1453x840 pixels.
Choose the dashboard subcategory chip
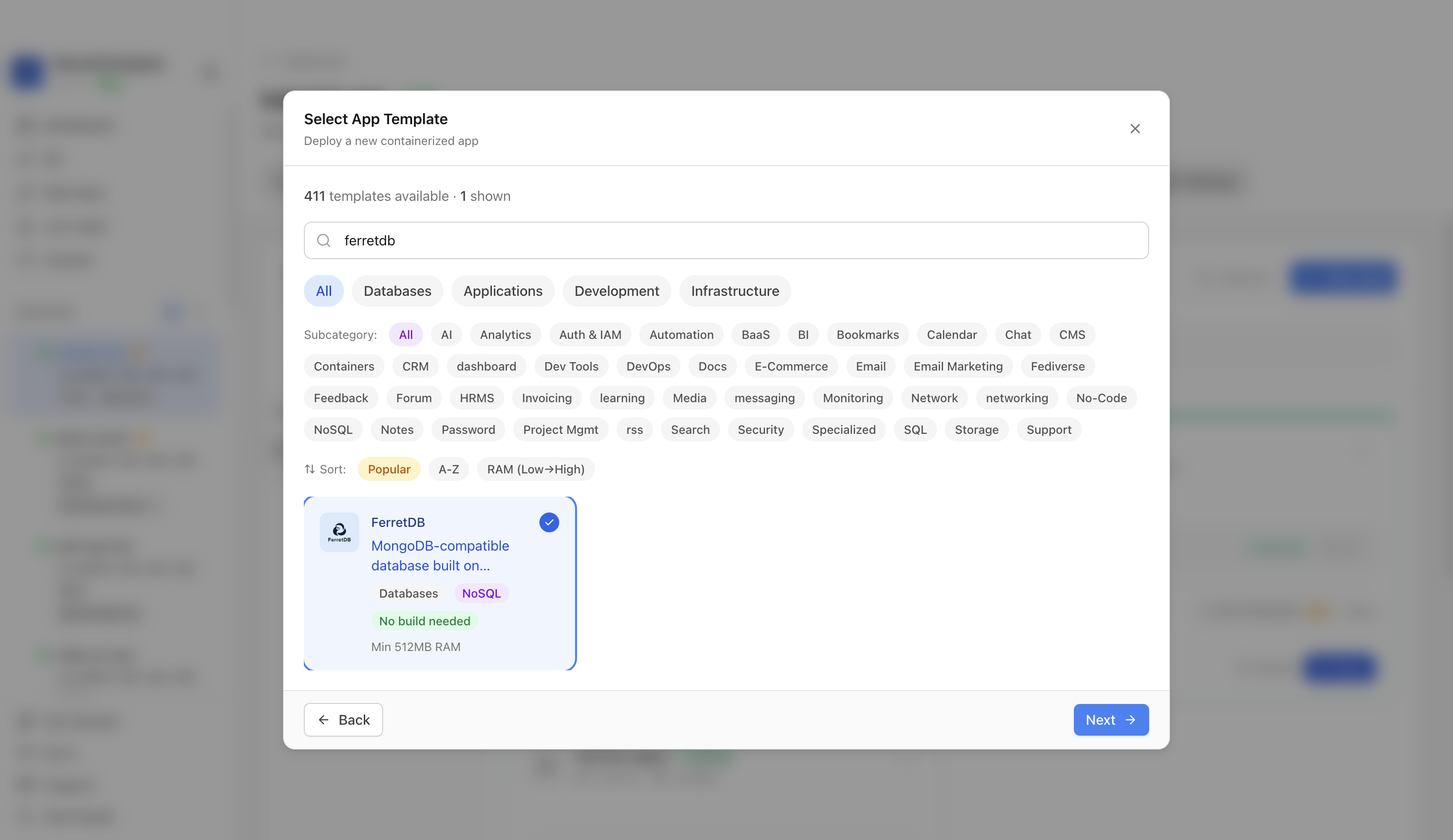click(486, 367)
